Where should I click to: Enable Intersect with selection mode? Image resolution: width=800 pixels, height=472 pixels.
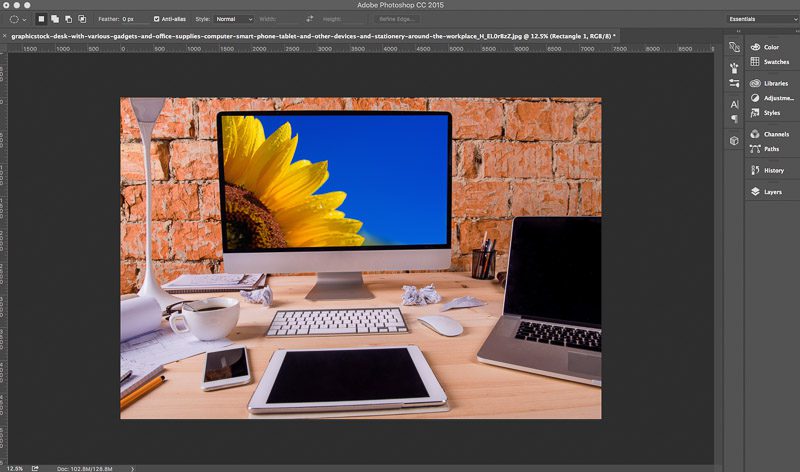click(80, 19)
